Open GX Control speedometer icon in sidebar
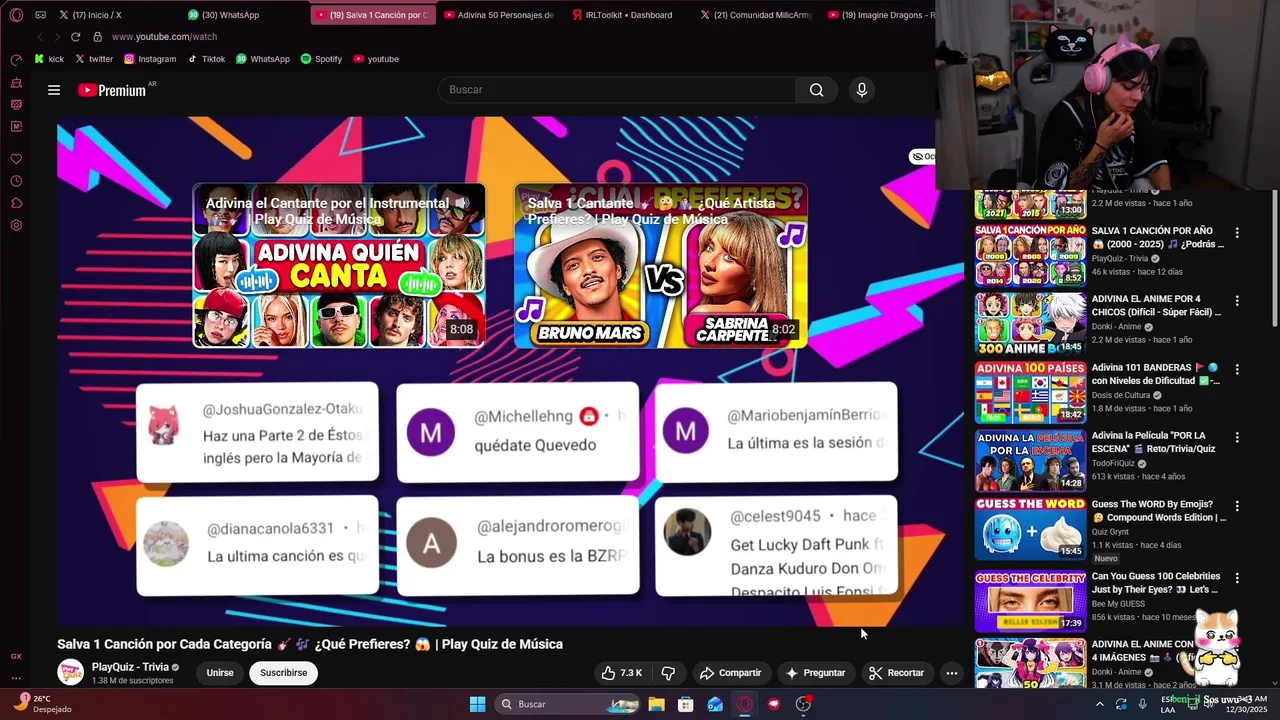 [x=16, y=60]
